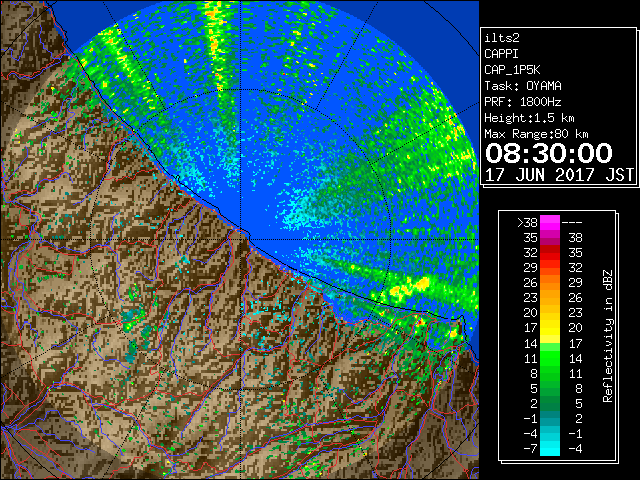This screenshot has width=640, height=480.
Task: Click the 08:30:00 timestamp text
Action: (549, 153)
